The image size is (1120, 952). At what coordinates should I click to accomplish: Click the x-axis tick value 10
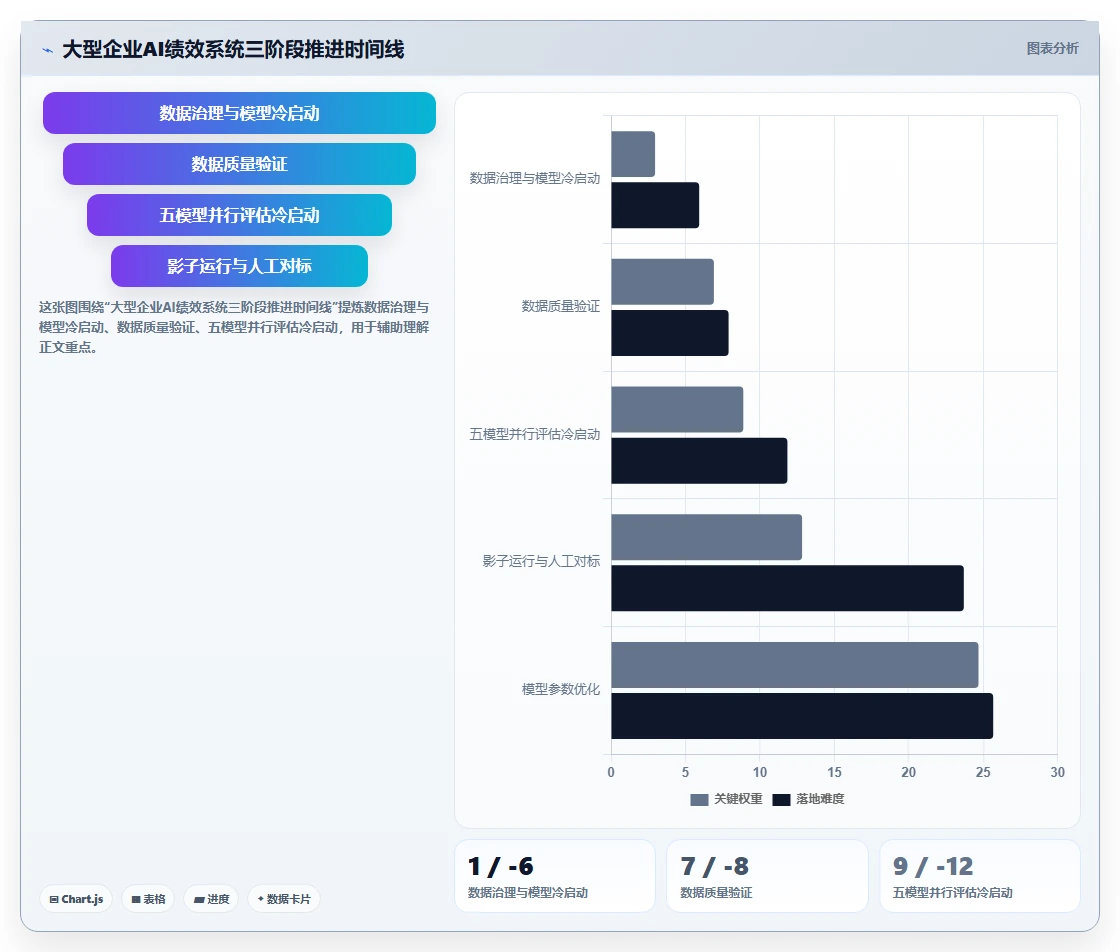pos(759,772)
